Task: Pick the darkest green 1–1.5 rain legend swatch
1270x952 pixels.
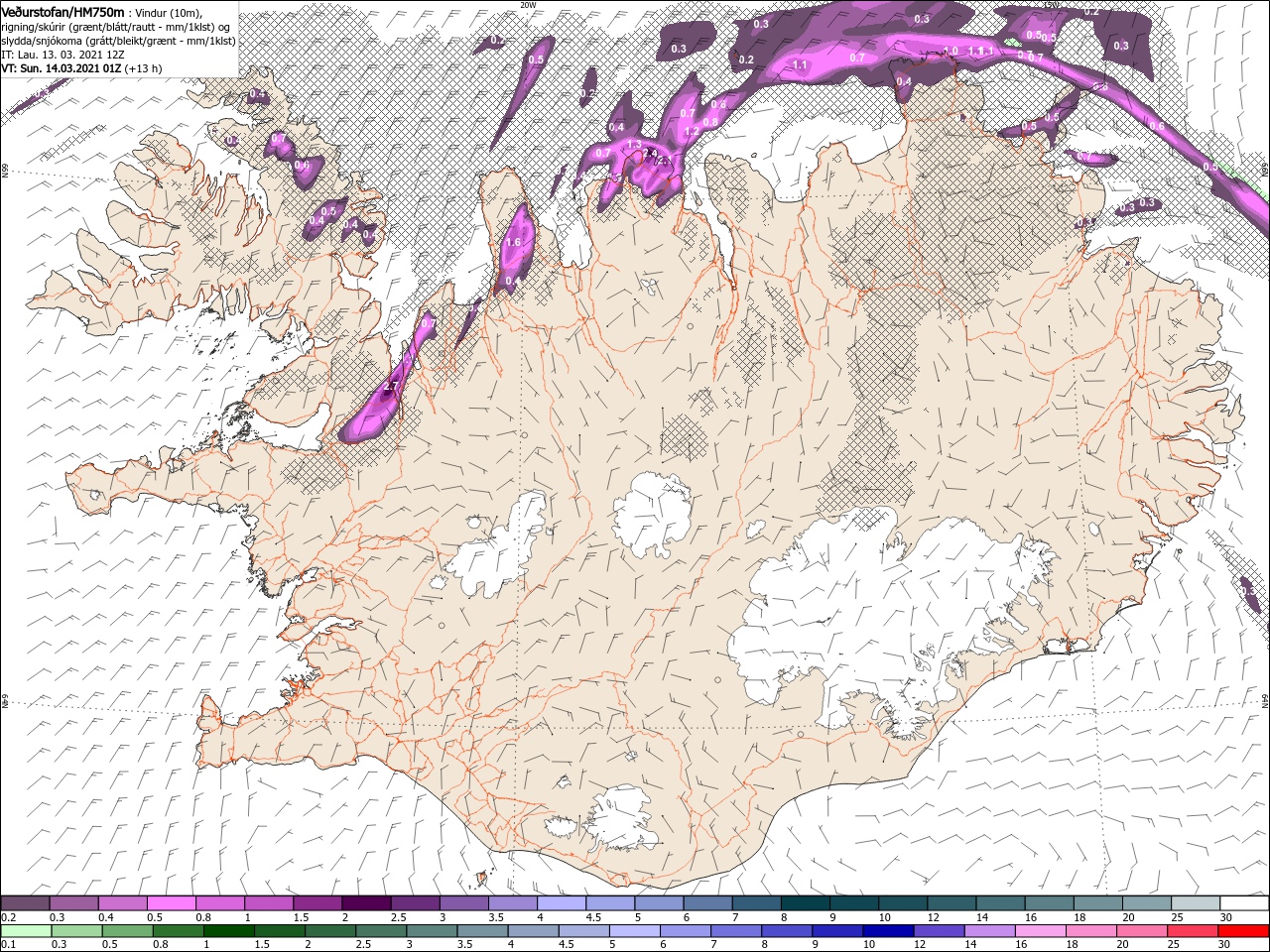Action: 228,930
